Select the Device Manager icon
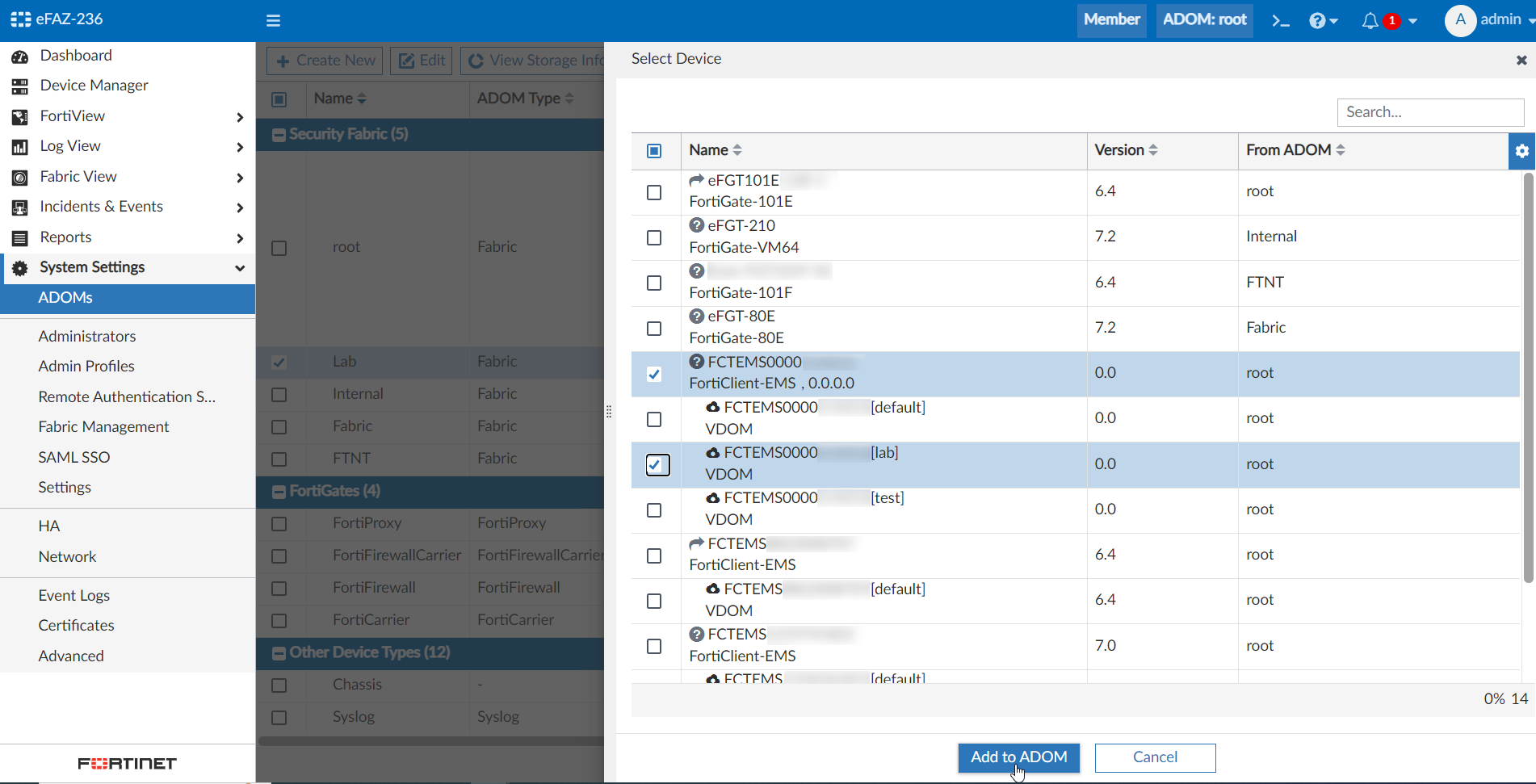Screen dimensions: 1536x784 (19, 86)
